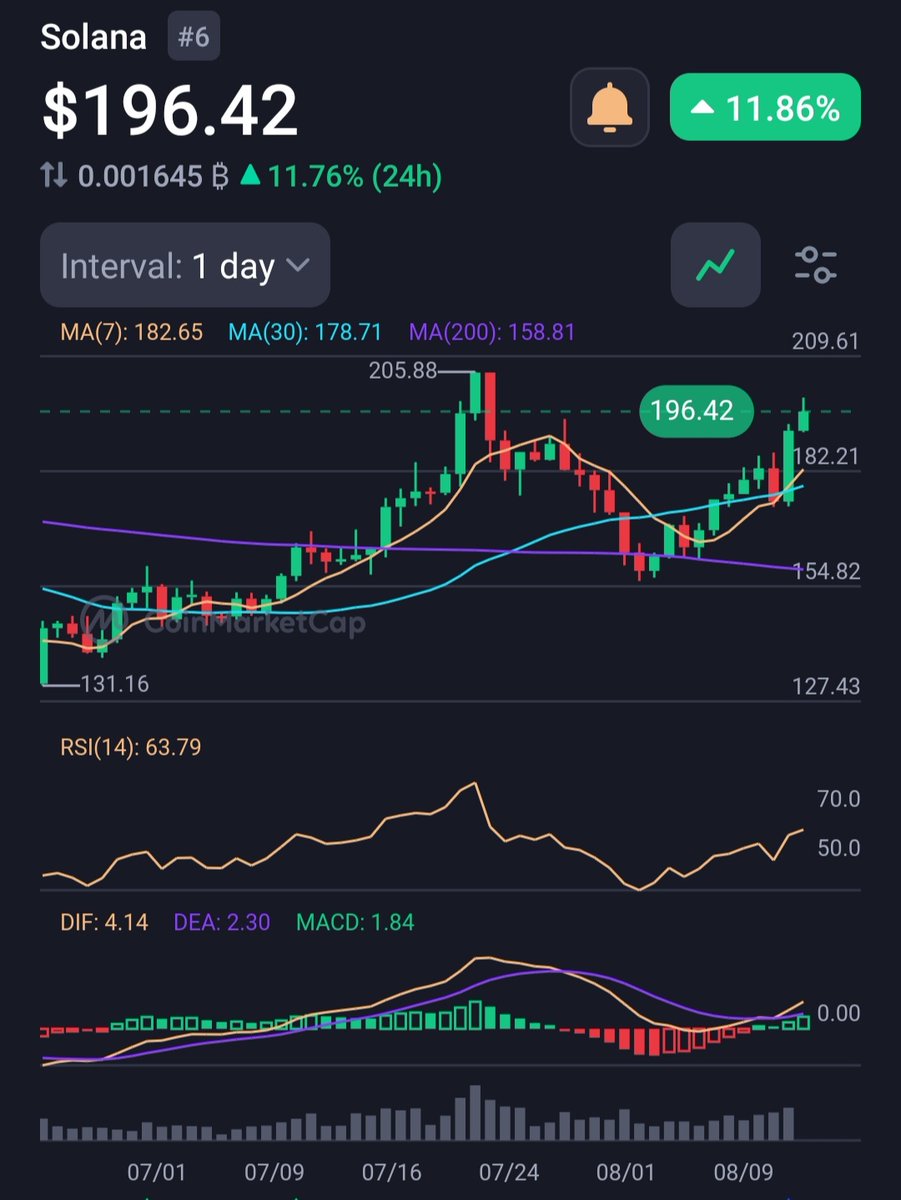This screenshot has width=901, height=1200.
Task: Tap the 07/24 date on the time axis
Action: coord(508,1171)
